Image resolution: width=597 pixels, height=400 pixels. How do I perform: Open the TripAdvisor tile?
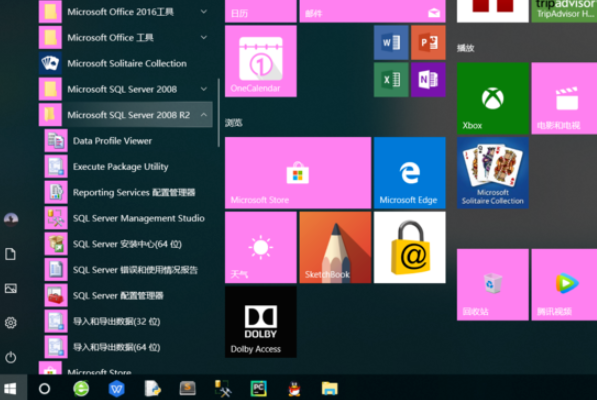(x=564, y=11)
